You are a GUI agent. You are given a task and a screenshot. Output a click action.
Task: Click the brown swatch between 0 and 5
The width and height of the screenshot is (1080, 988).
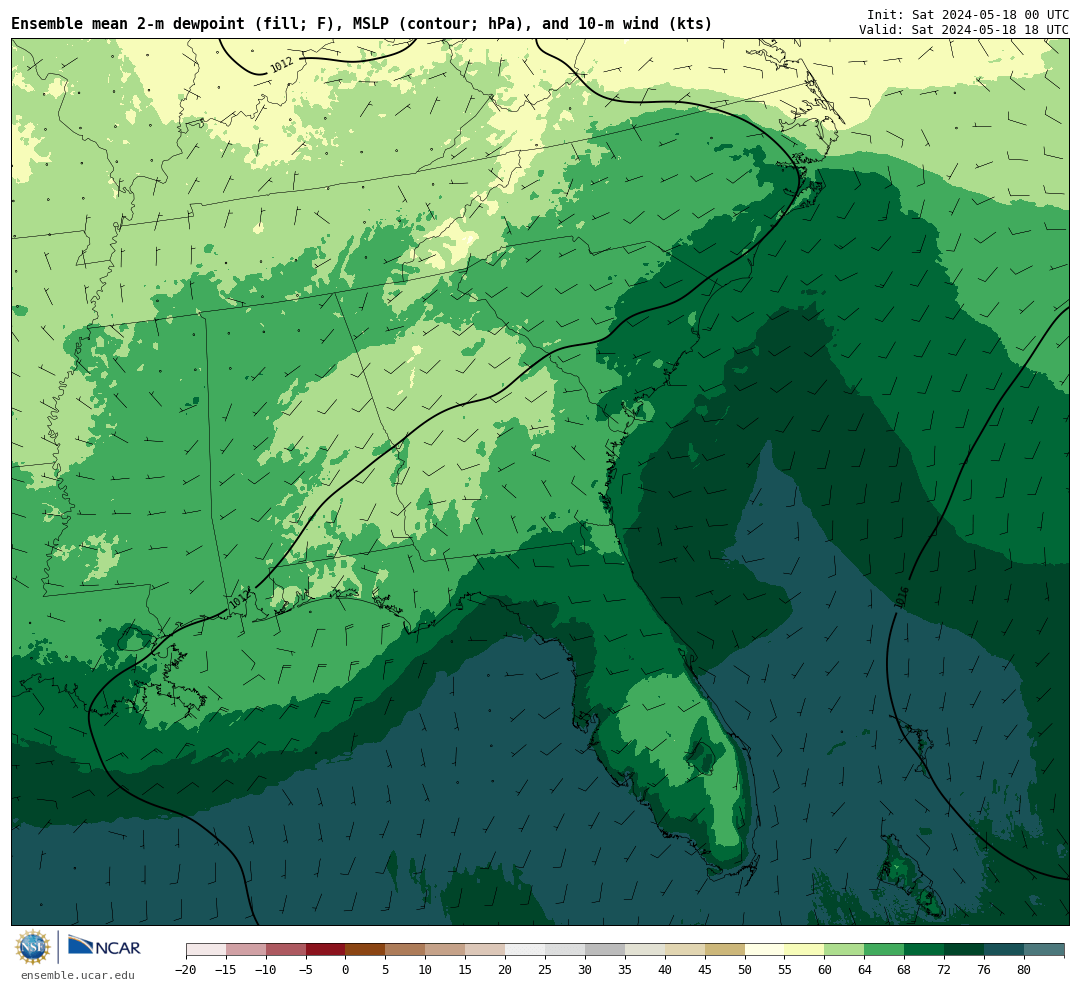pos(365,950)
